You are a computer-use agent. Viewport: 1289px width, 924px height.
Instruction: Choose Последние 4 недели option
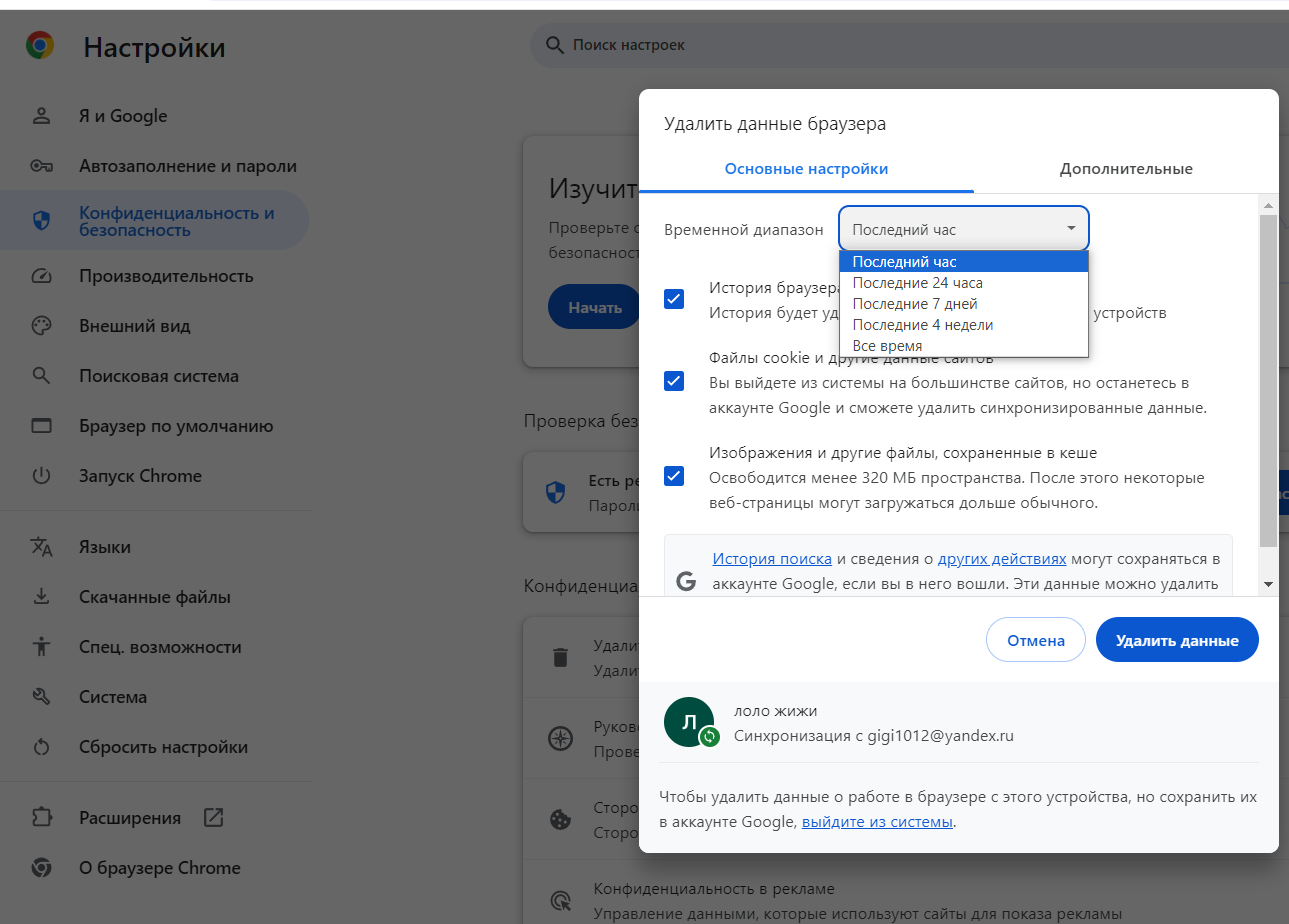(964, 325)
